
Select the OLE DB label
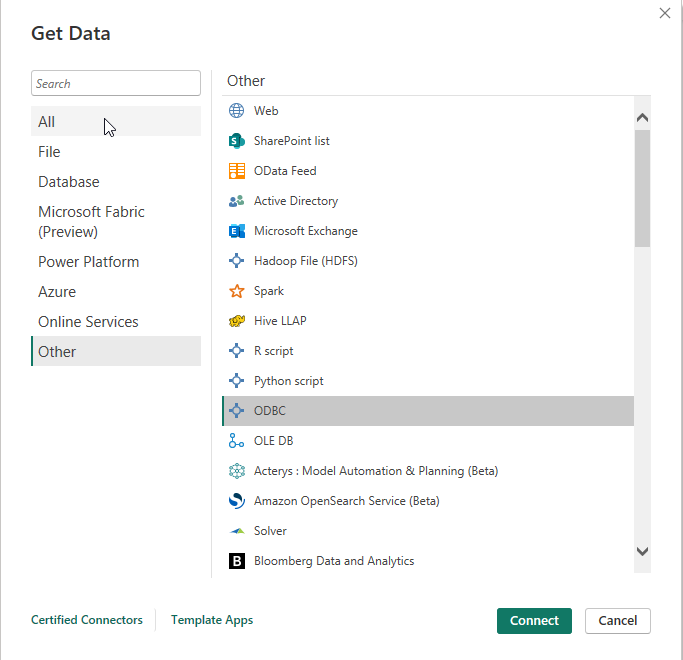point(274,441)
